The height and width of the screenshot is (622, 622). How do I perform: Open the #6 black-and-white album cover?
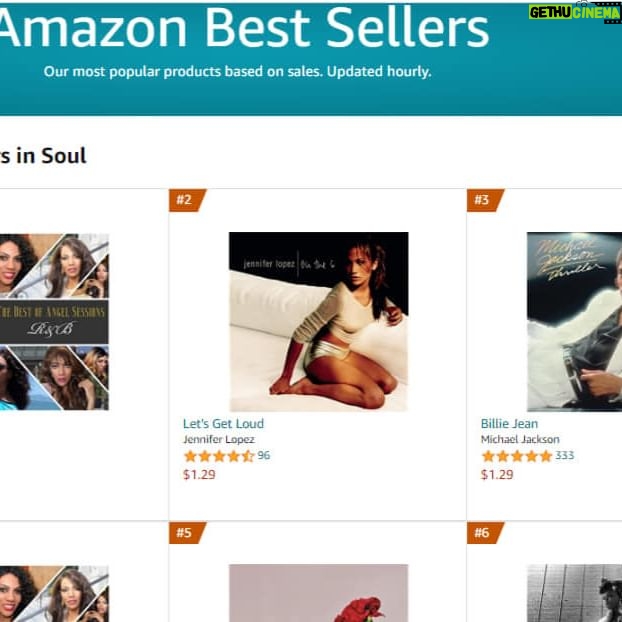click(574, 594)
